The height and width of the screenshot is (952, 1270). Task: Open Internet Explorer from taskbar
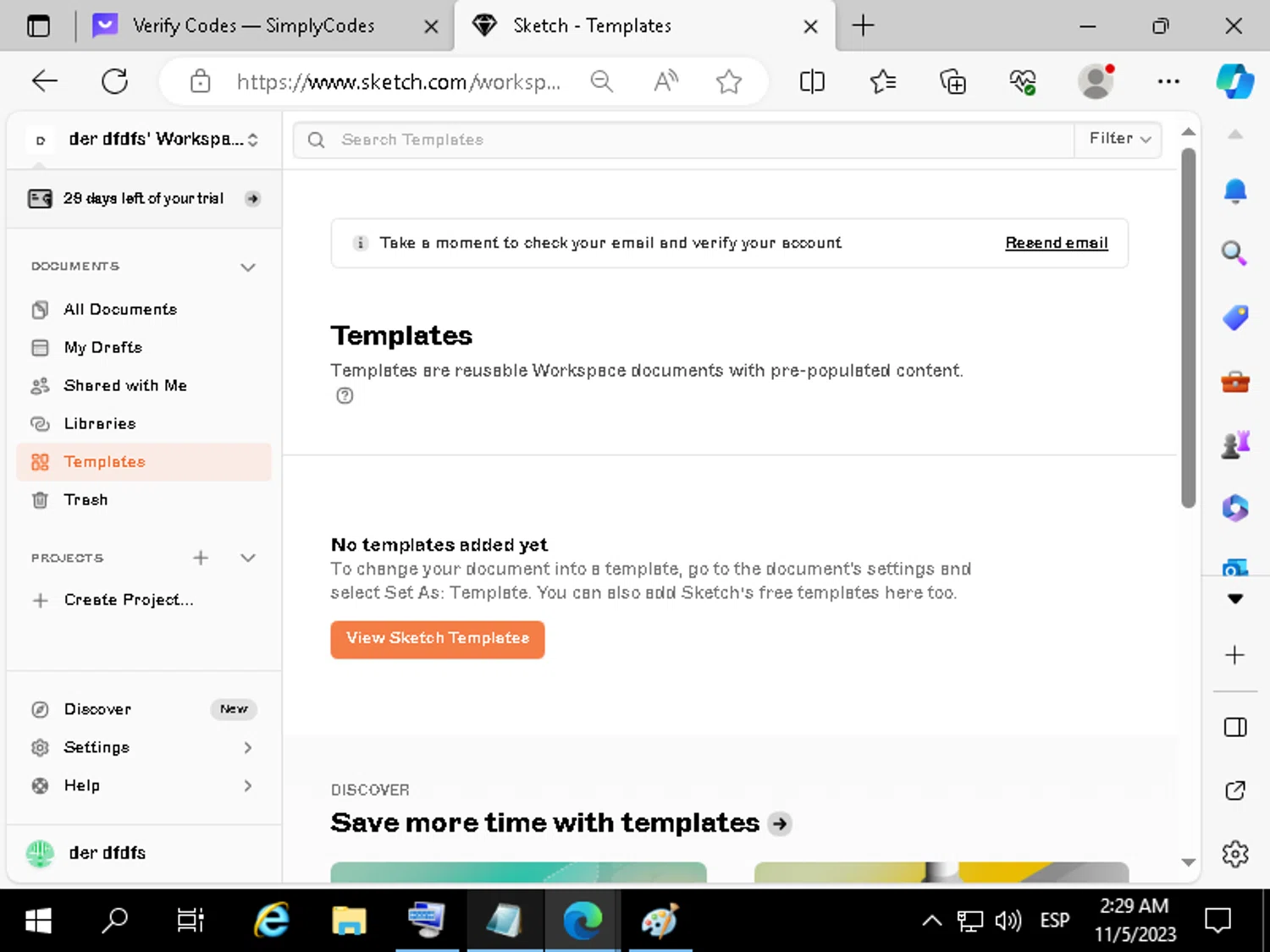pyautogui.click(x=272, y=920)
